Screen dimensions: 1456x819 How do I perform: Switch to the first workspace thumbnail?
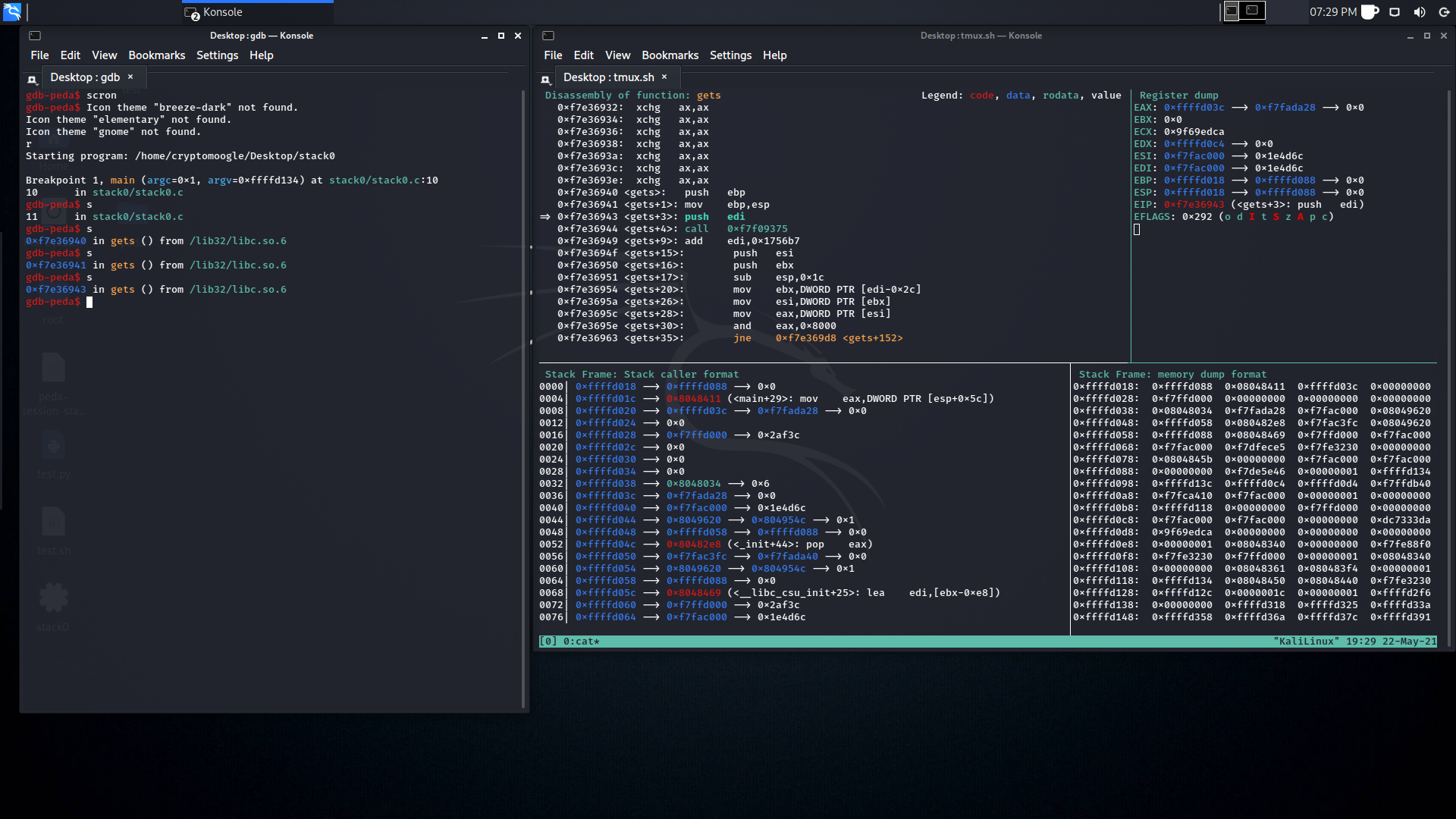(x=1232, y=11)
